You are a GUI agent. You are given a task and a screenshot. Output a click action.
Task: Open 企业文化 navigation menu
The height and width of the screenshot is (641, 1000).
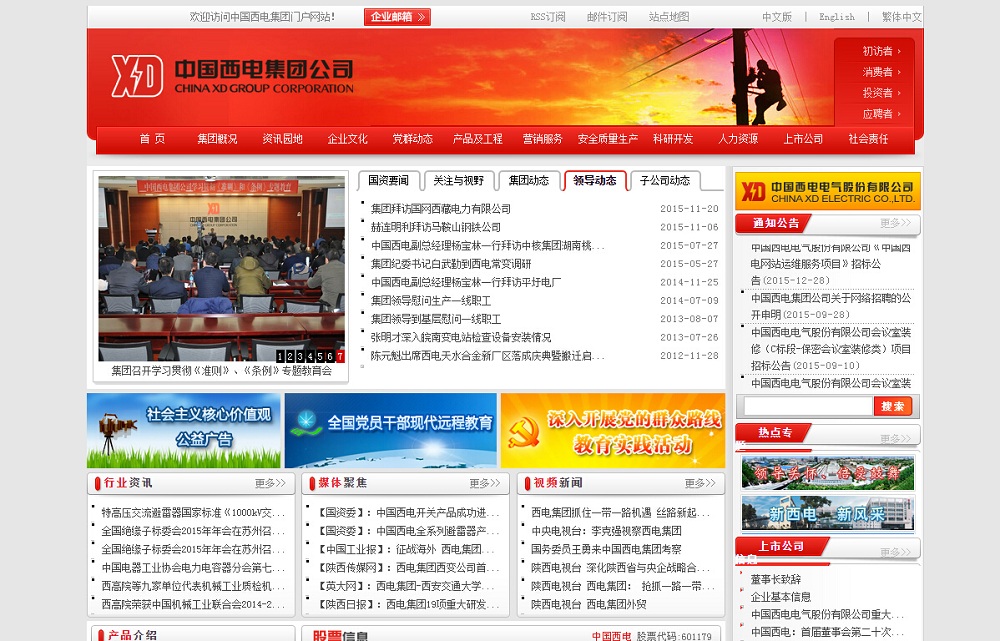click(x=348, y=138)
